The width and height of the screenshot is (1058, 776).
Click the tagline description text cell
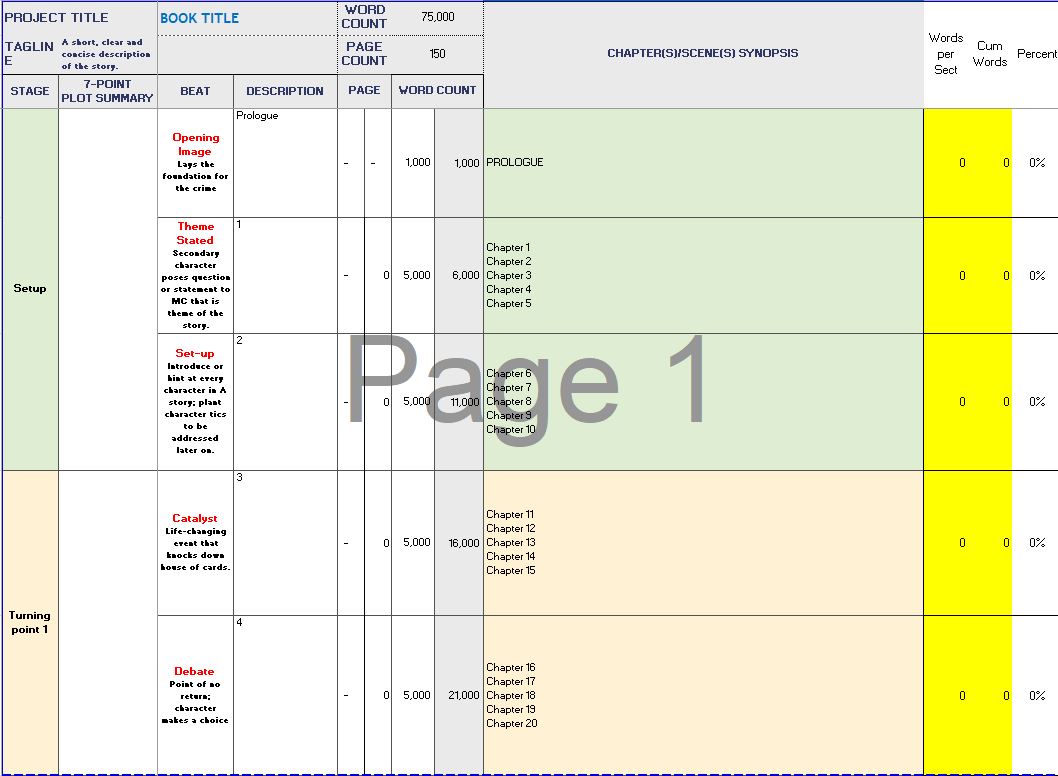[x=107, y=54]
